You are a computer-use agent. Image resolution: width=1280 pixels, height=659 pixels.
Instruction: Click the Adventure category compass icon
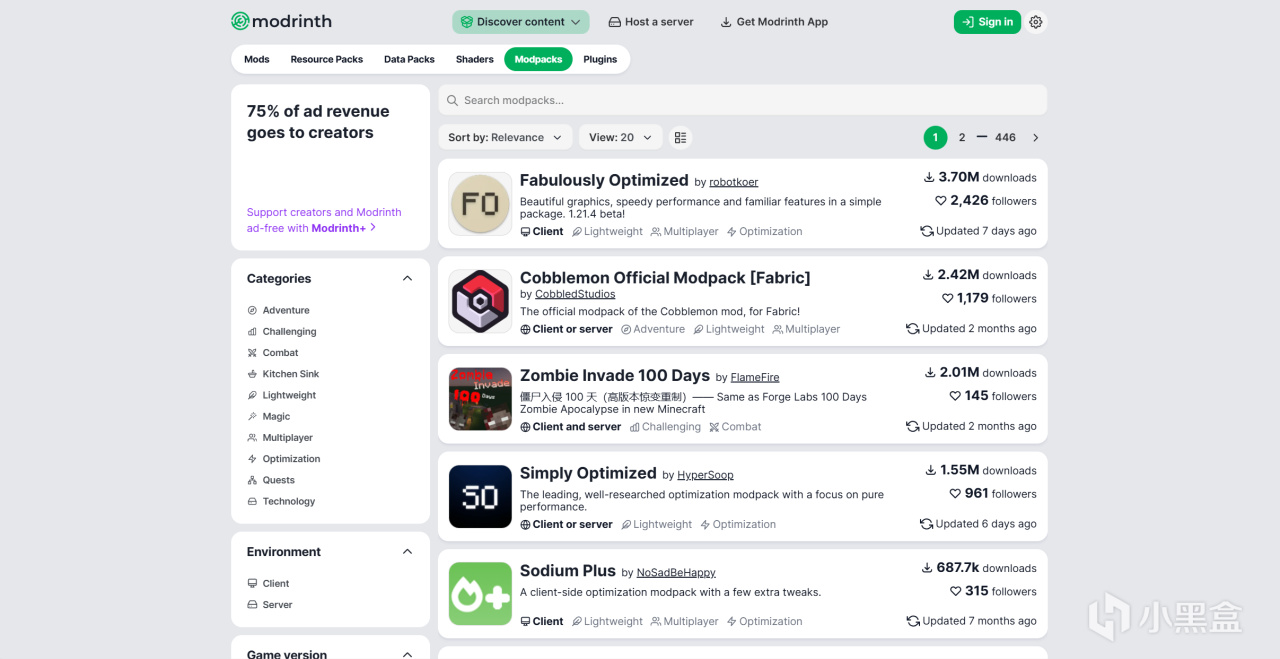click(x=252, y=310)
